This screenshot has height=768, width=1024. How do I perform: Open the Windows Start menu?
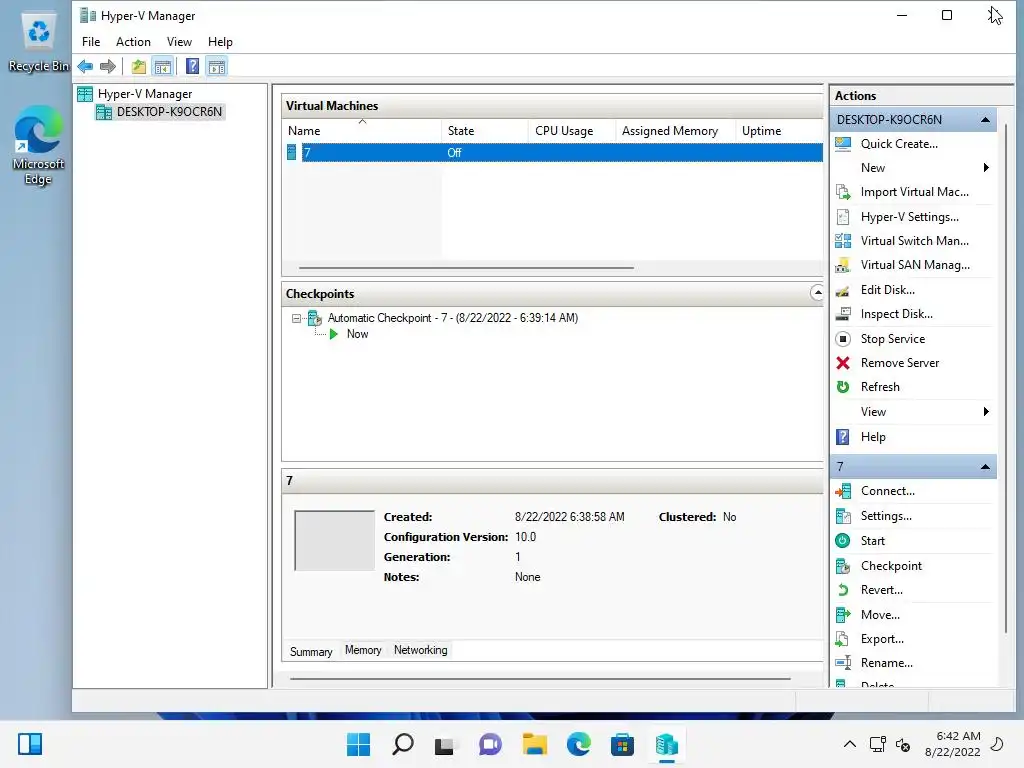(358, 744)
